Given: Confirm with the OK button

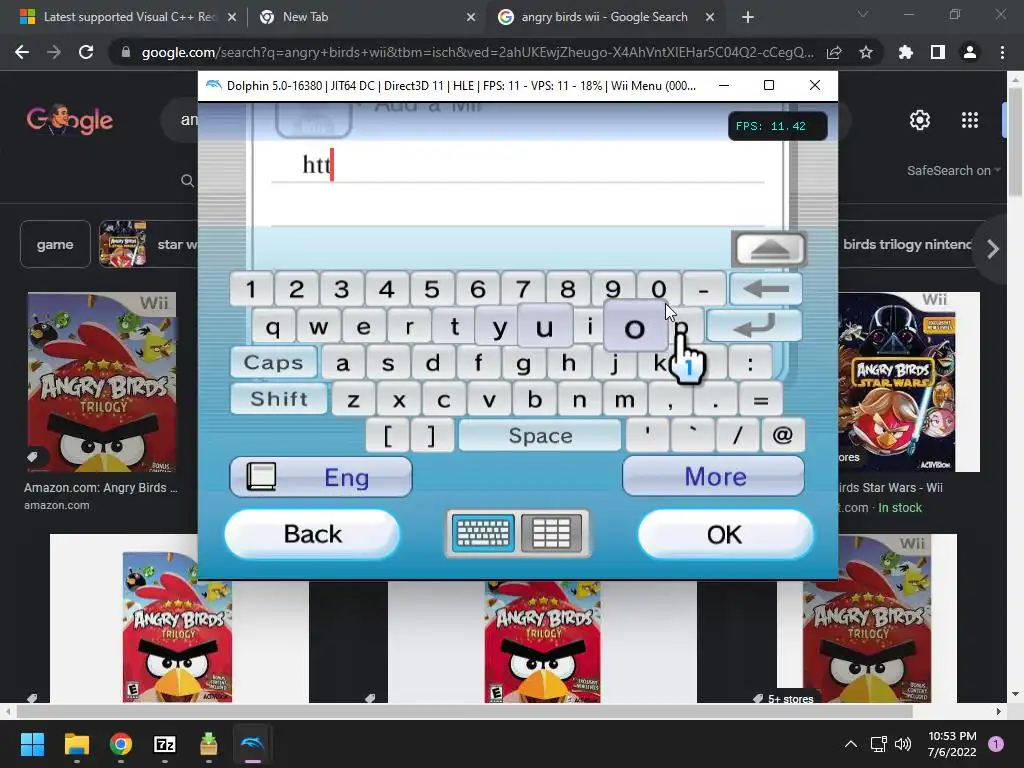Looking at the screenshot, I should pos(725,534).
